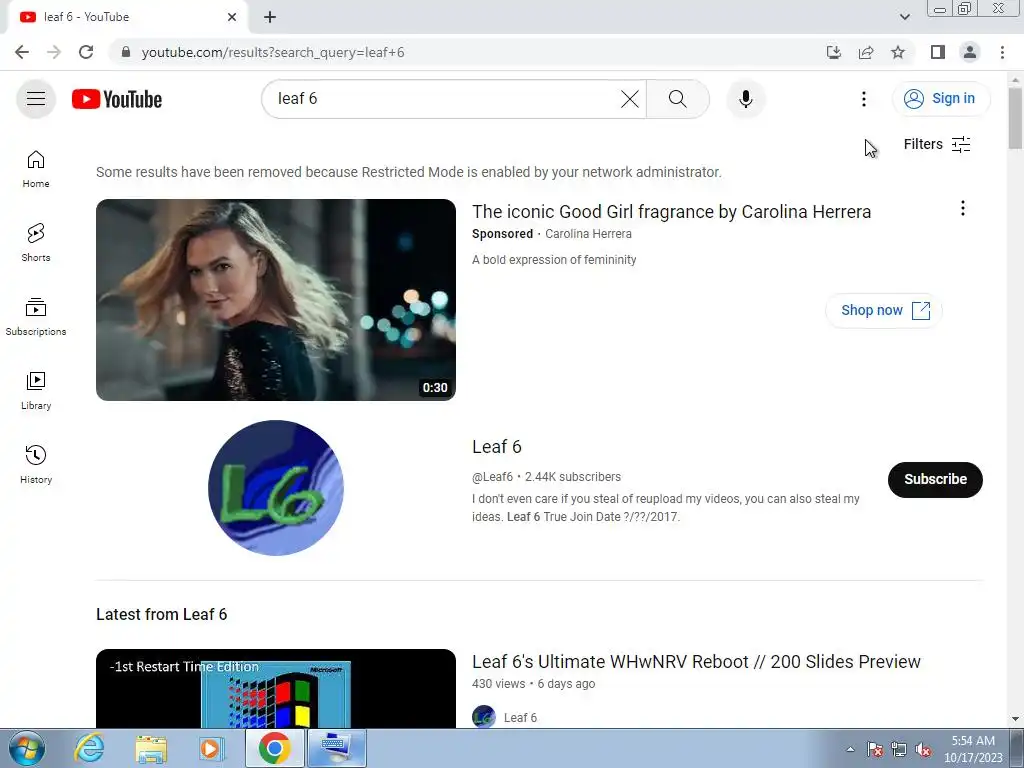Share this page icon
Viewport: 1024px width, 768px height.
point(866,52)
